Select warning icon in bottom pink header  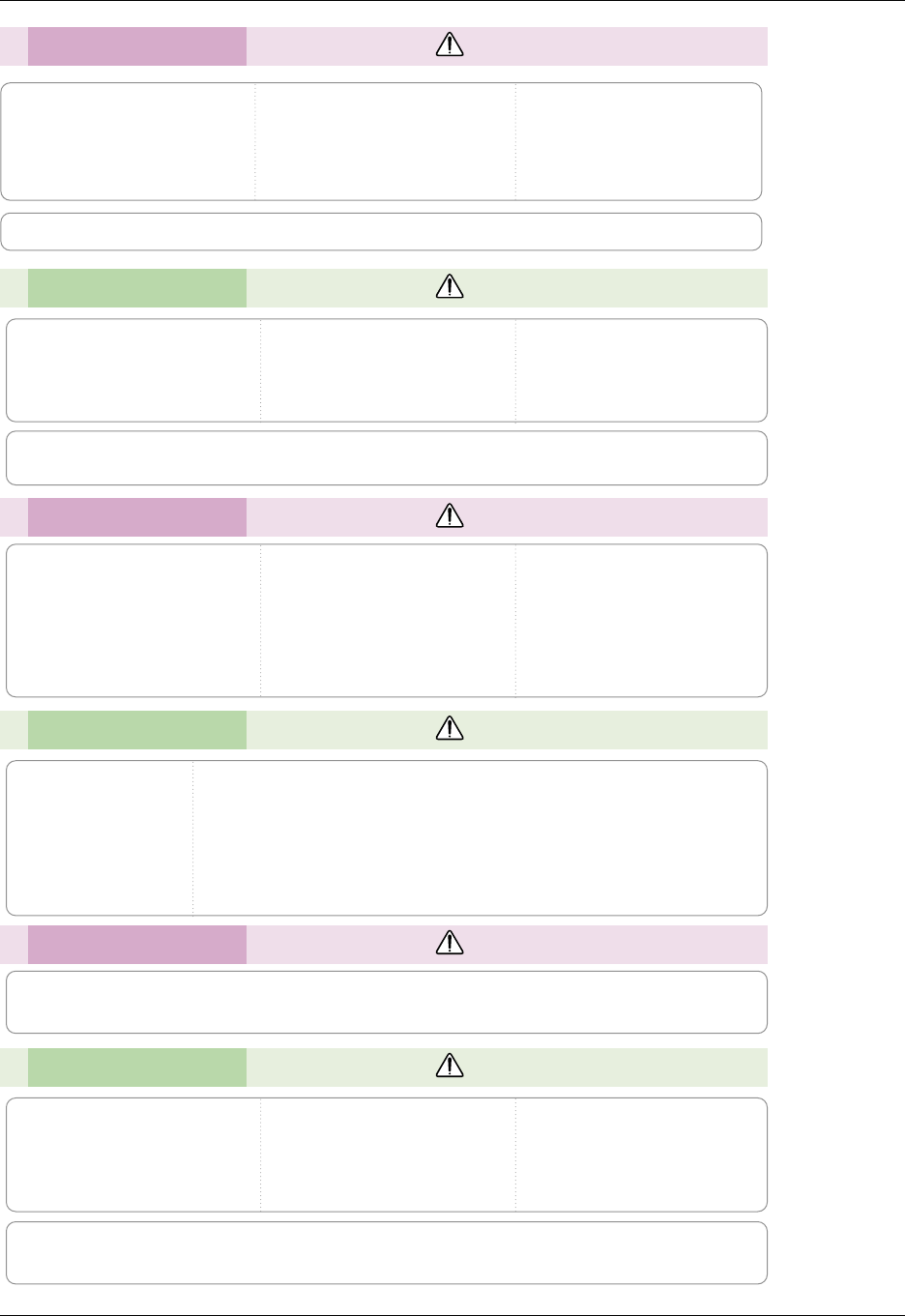(x=451, y=944)
